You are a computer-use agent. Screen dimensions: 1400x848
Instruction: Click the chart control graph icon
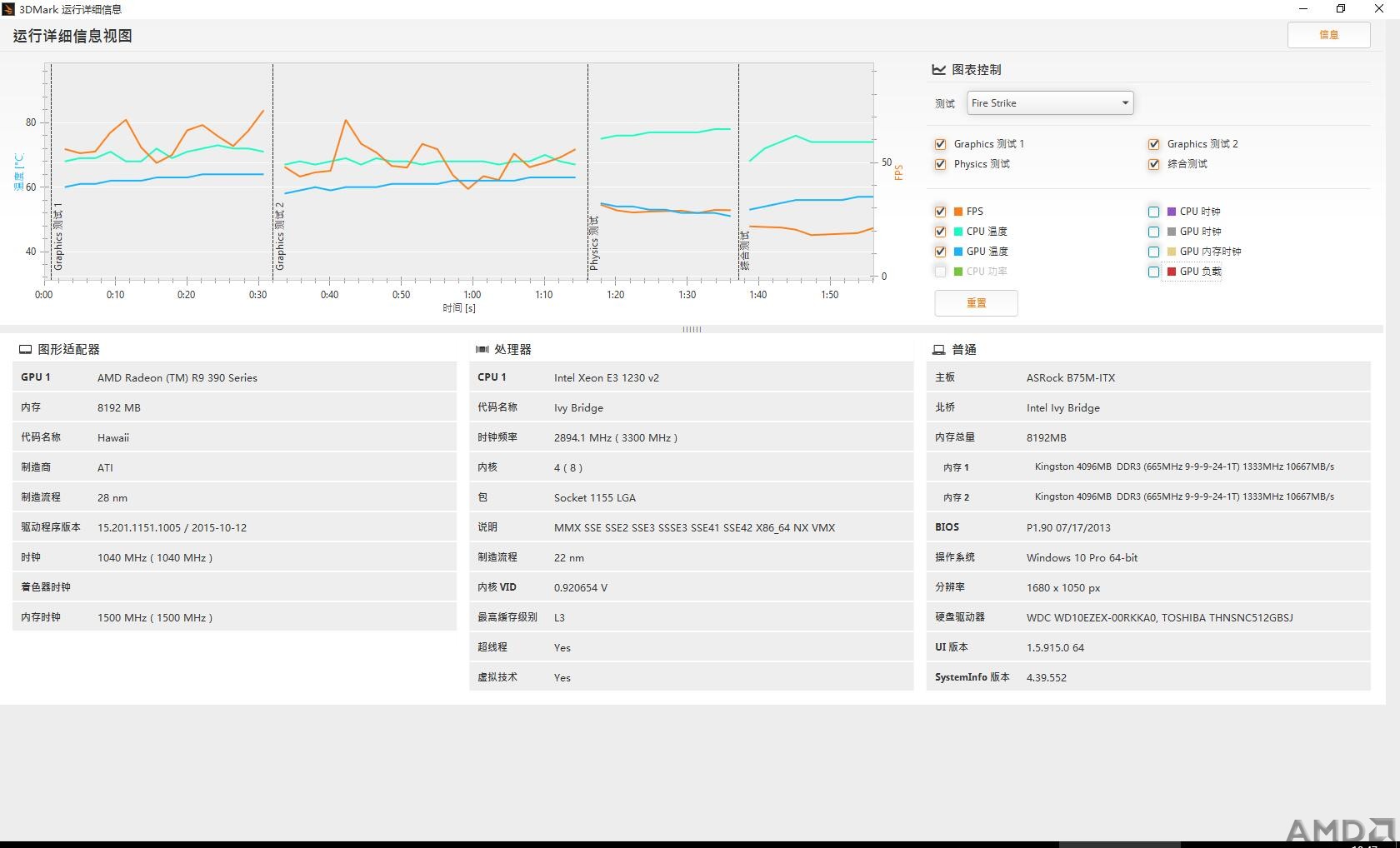click(938, 70)
